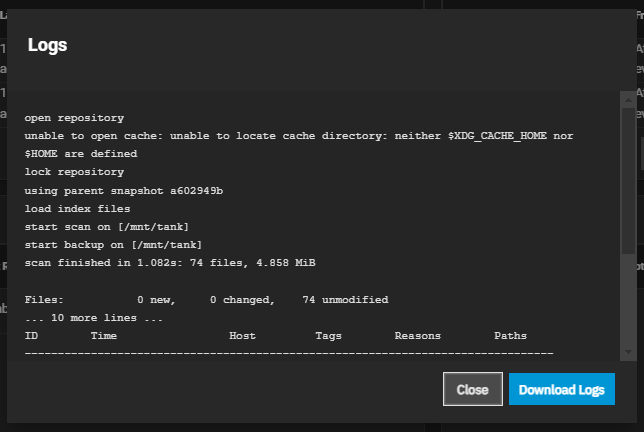The width and height of the screenshot is (644, 432).
Task: Click the "lock repository" log line
Action: coord(74,172)
